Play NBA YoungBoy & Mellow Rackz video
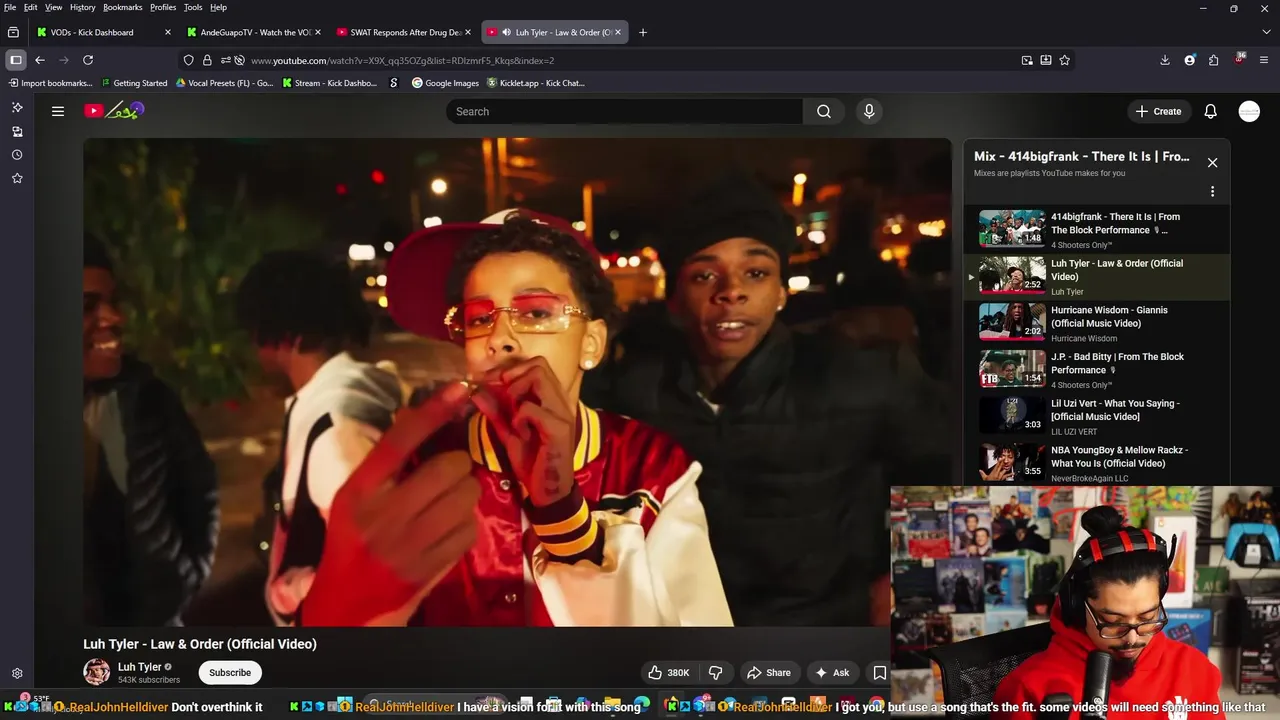The width and height of the screenshot is (1280, 720). click(1097, 463)
